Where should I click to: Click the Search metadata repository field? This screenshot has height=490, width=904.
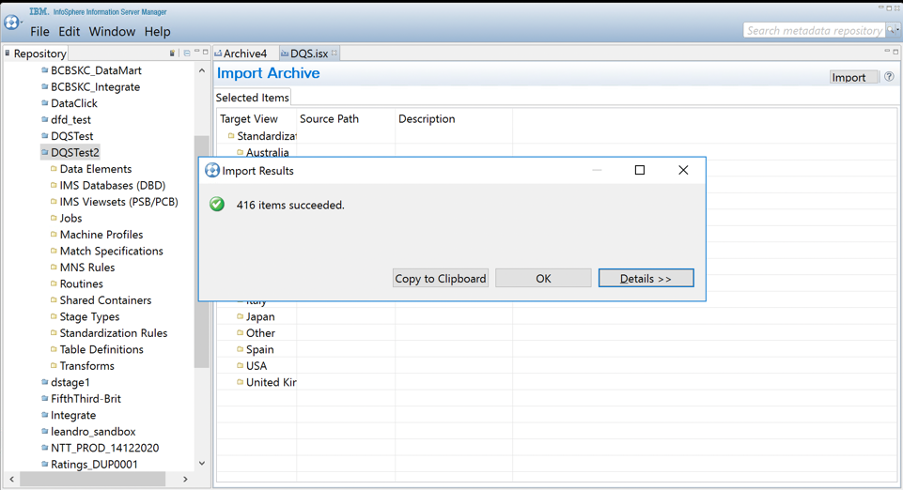point(813,31)
